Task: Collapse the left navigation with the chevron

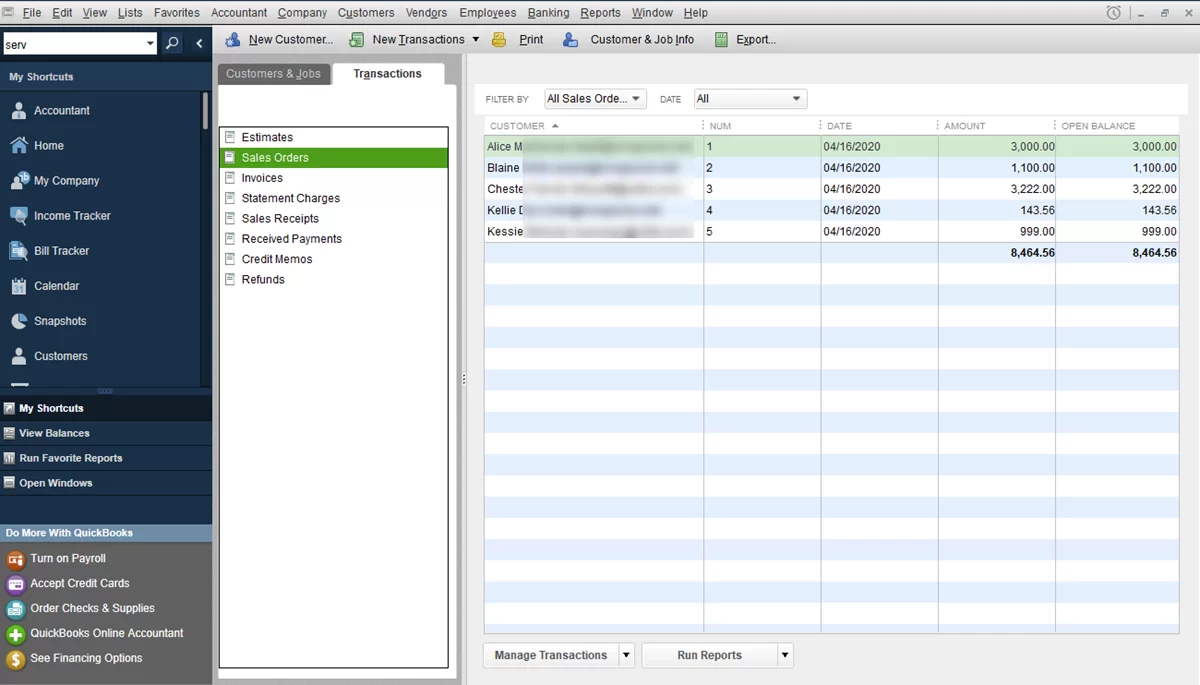Action: click(x=197, y=44)
